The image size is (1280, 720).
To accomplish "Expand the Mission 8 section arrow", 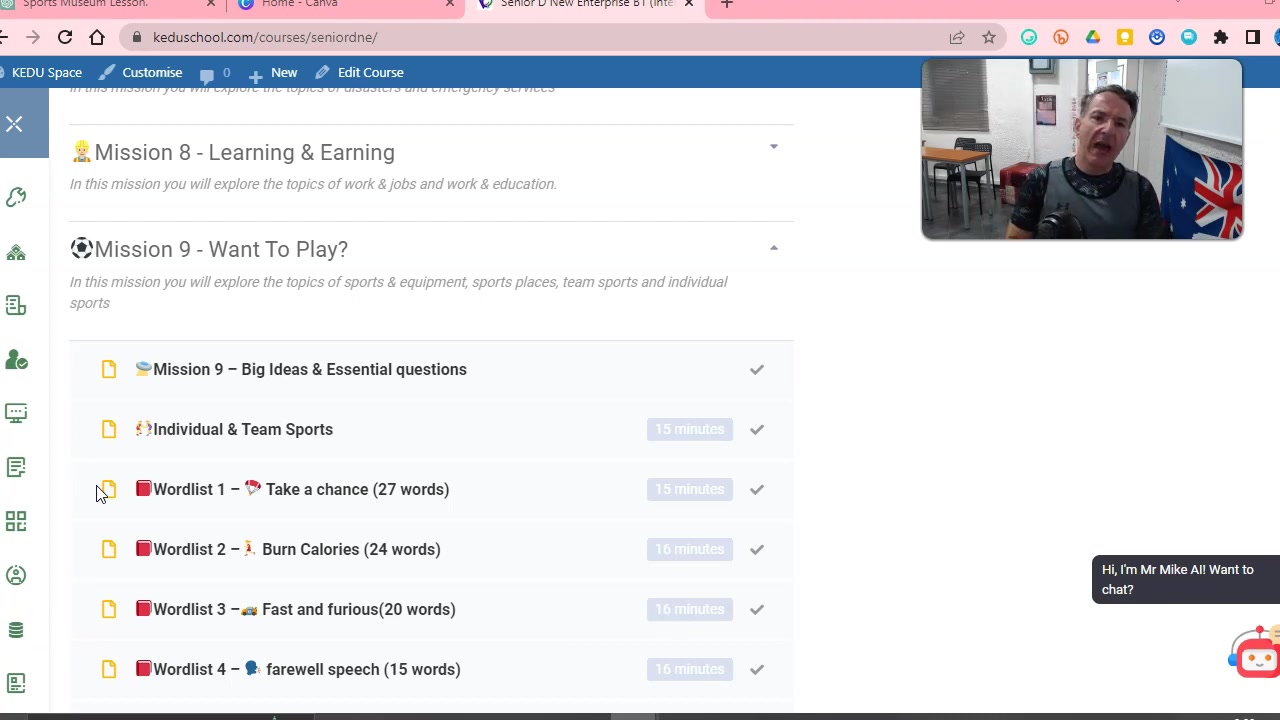I will (x=773, y=147).
